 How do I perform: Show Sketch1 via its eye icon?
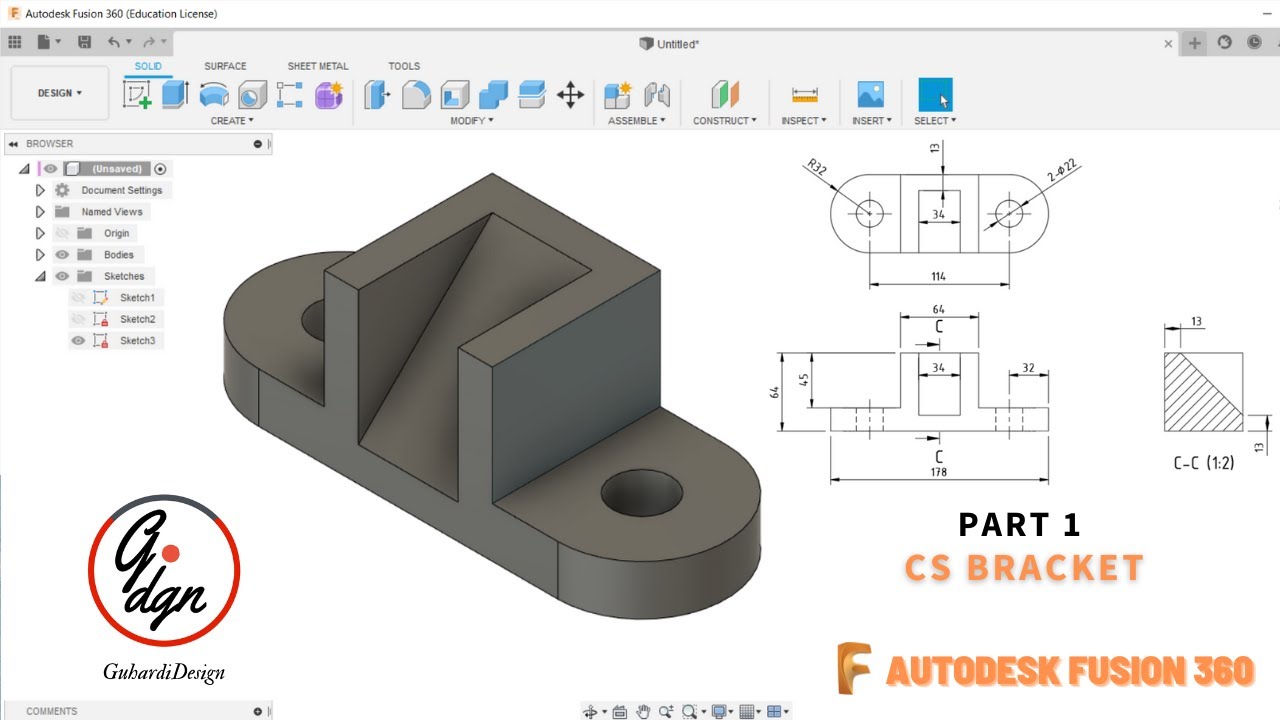coord(78,298)
